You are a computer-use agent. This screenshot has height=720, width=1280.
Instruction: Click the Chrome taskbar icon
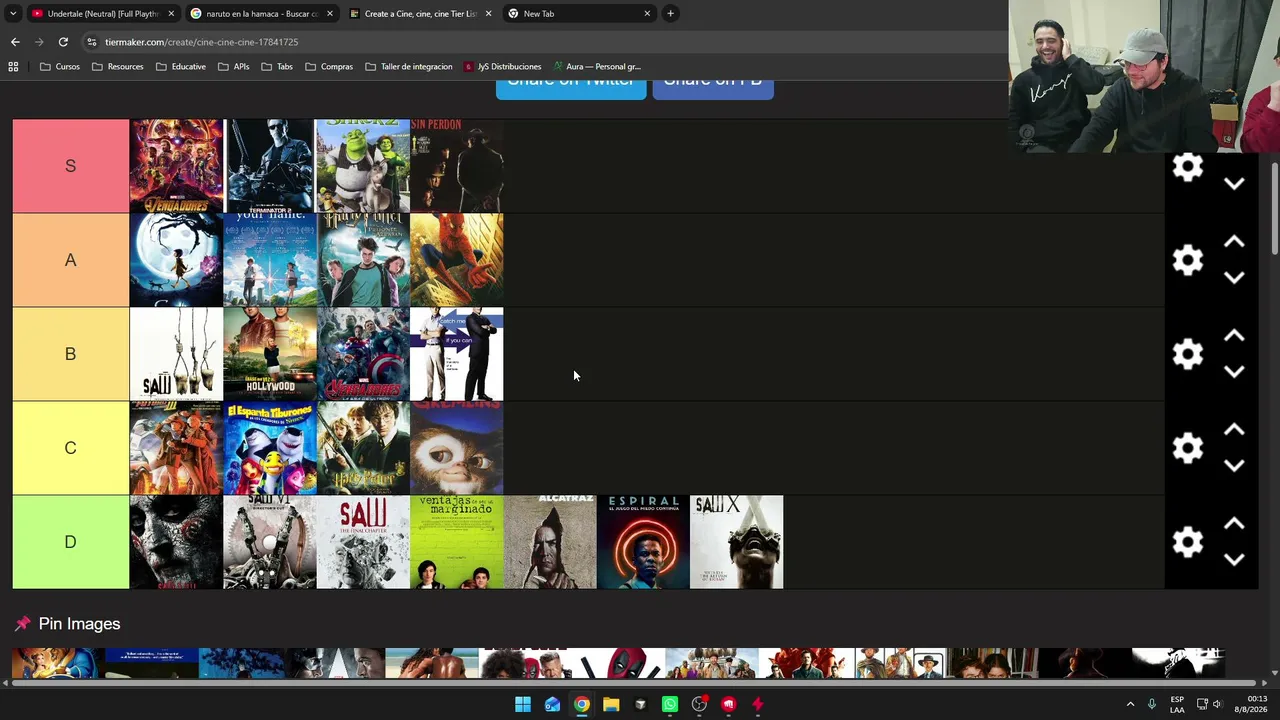click(x=582, y=704)
